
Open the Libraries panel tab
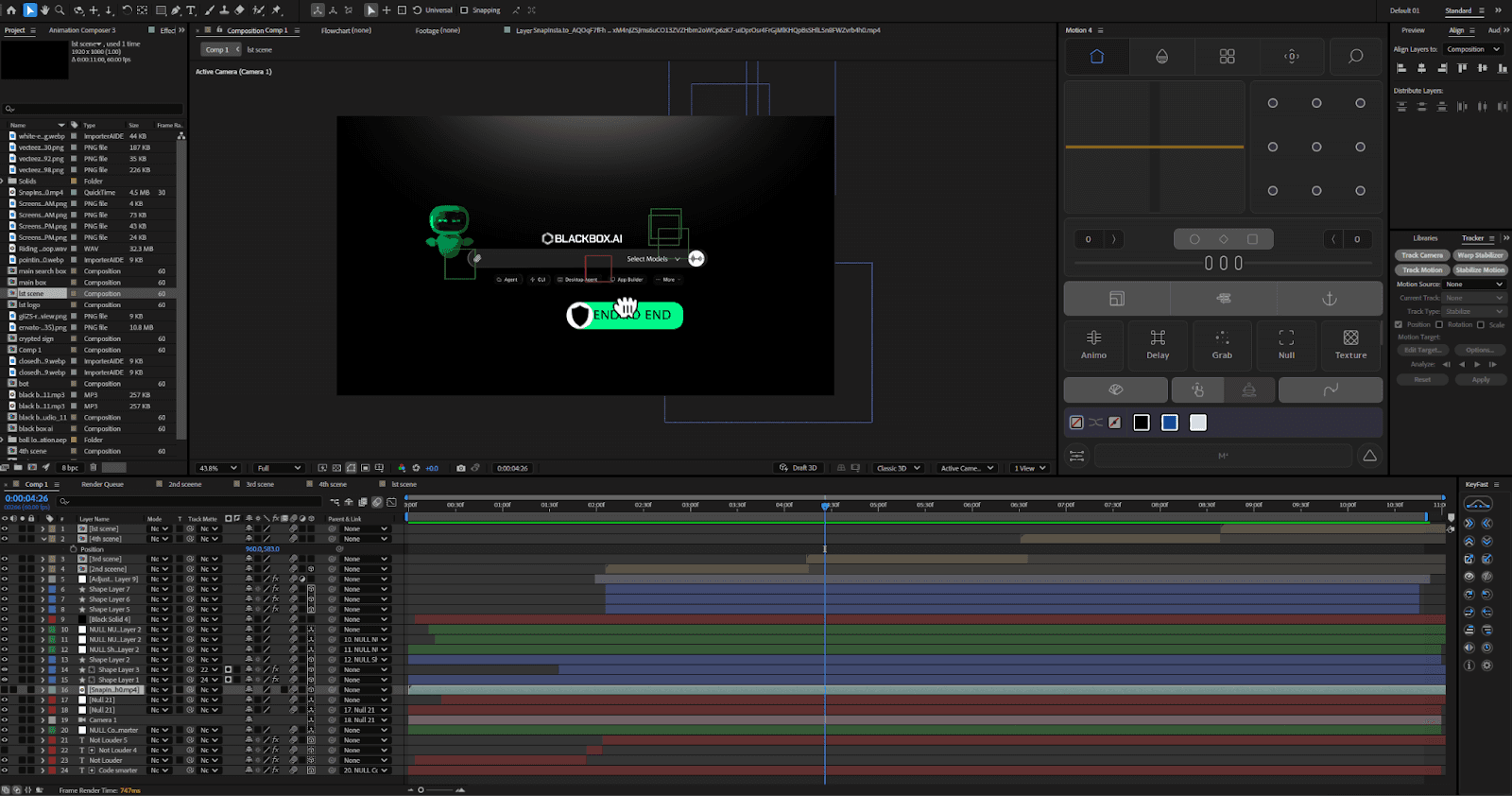click(x=1425, y=238)
